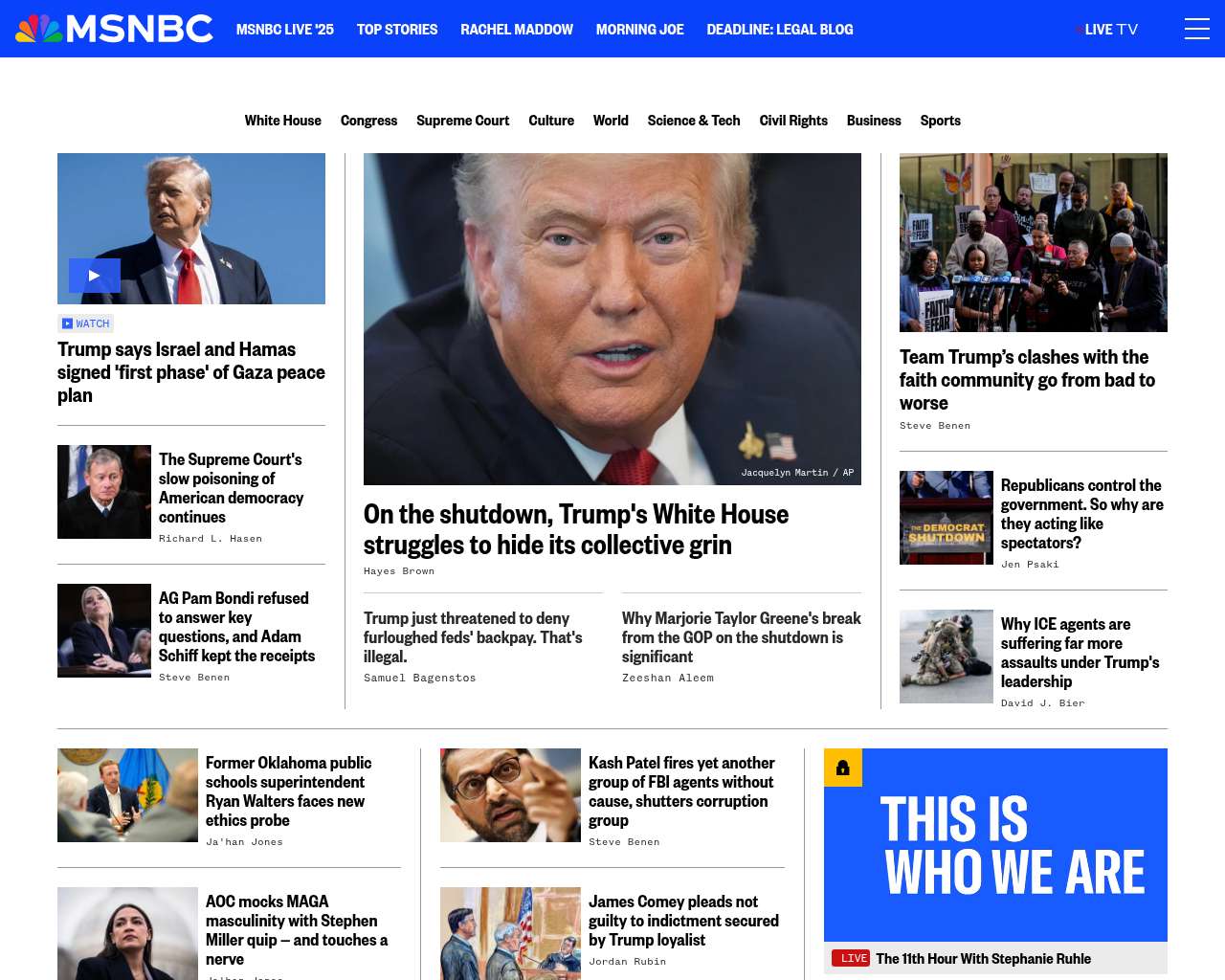Click the ICE agents story thumbnail
Screen dimensions: 1225x980
[947, 657]
